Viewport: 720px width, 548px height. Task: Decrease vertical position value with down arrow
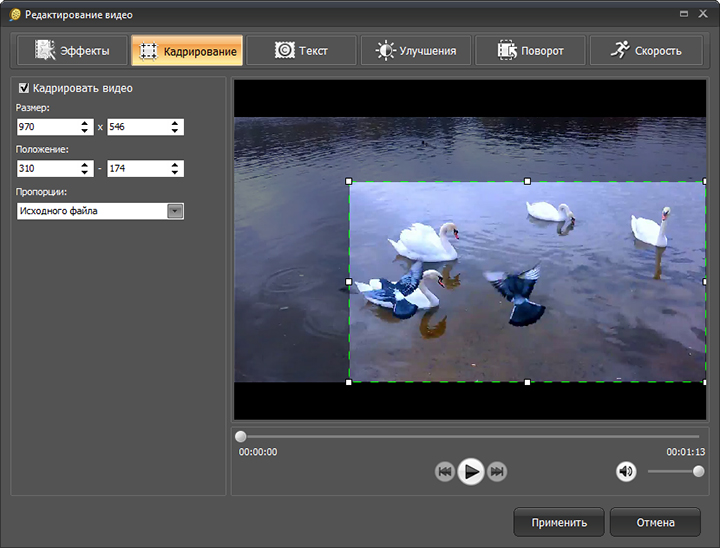176,173
